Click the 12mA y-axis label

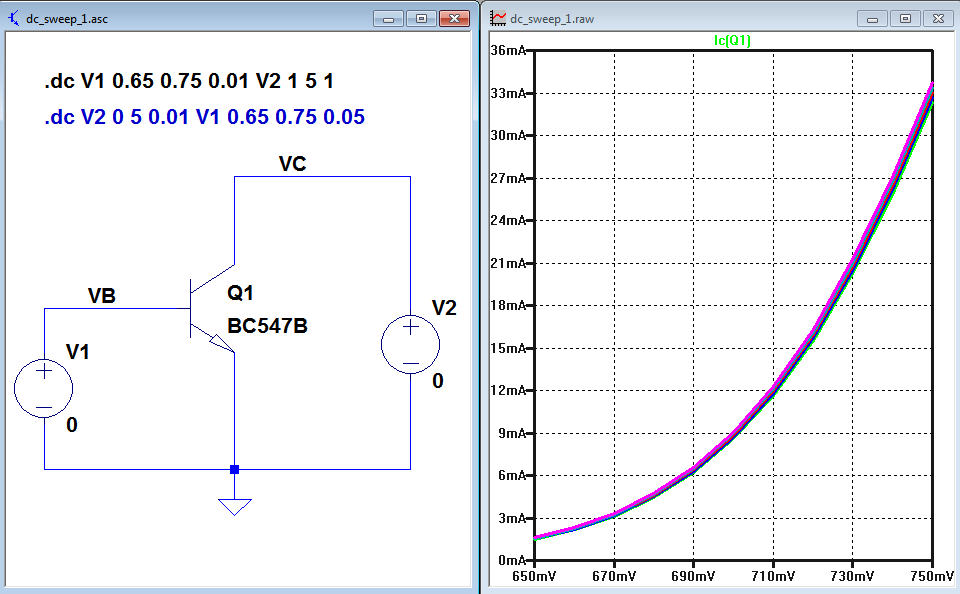(509, 390)
